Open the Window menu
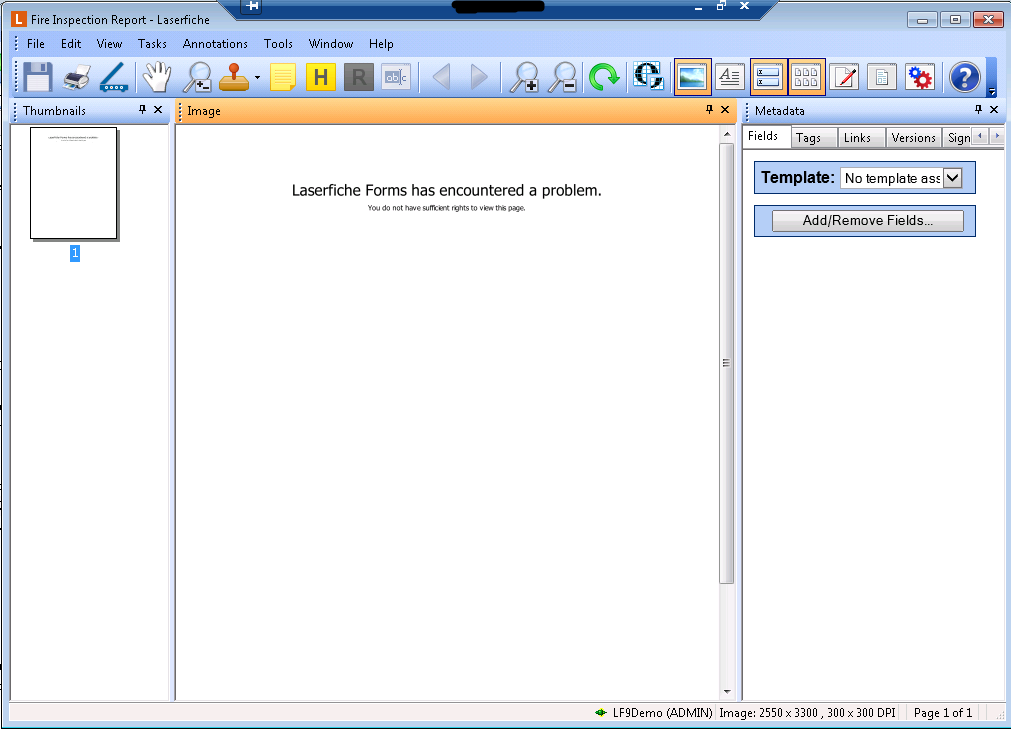1011x729 pixels. pos(331,44)
